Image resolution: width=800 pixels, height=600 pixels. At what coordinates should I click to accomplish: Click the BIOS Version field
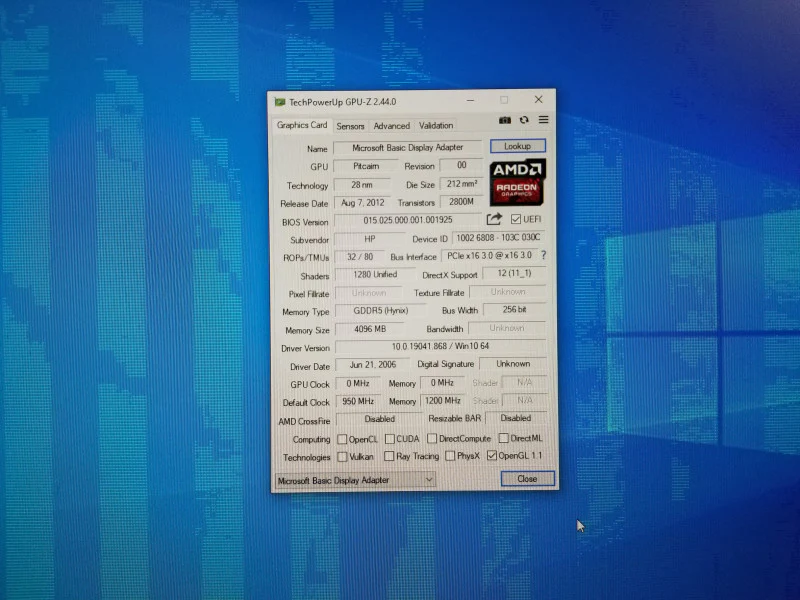coord(407,220)
